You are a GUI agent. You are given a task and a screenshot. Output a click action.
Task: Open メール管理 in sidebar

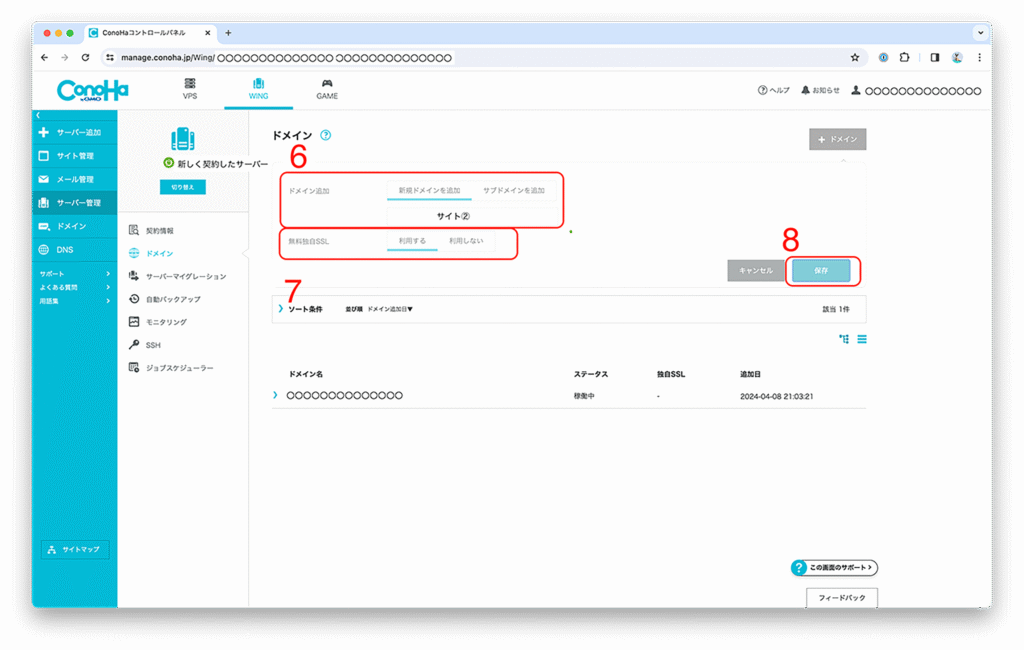pos(74,179)
